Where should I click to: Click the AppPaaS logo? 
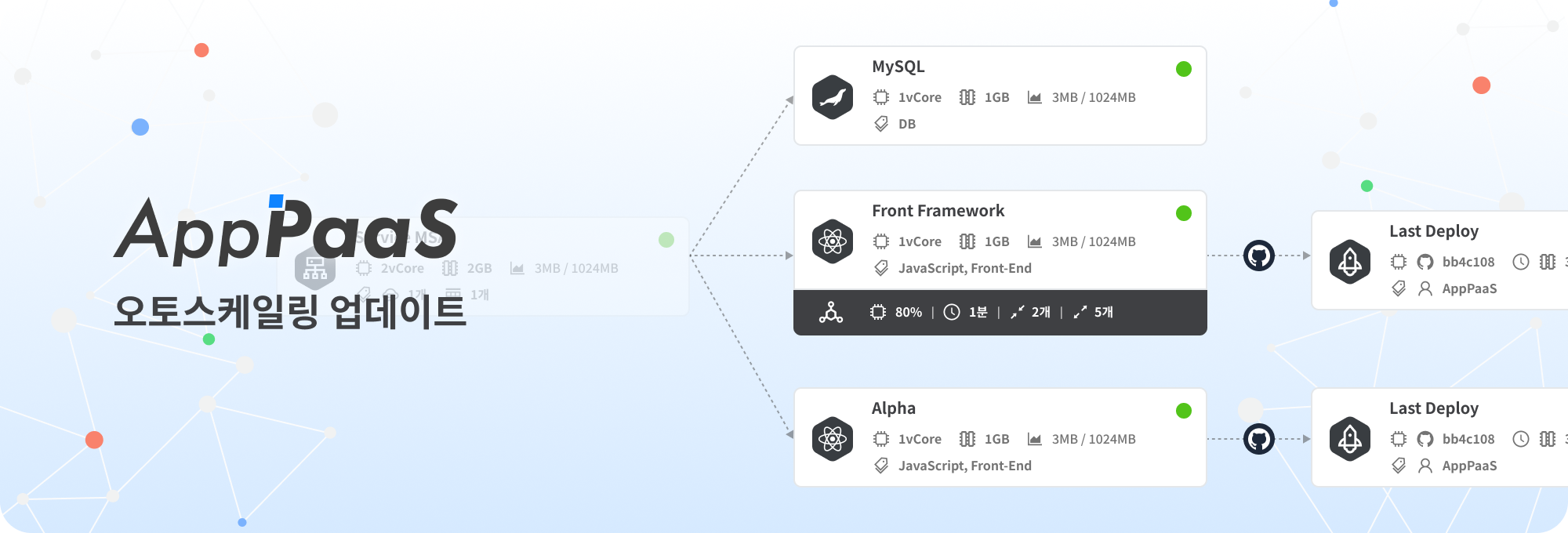pos(286,229)
